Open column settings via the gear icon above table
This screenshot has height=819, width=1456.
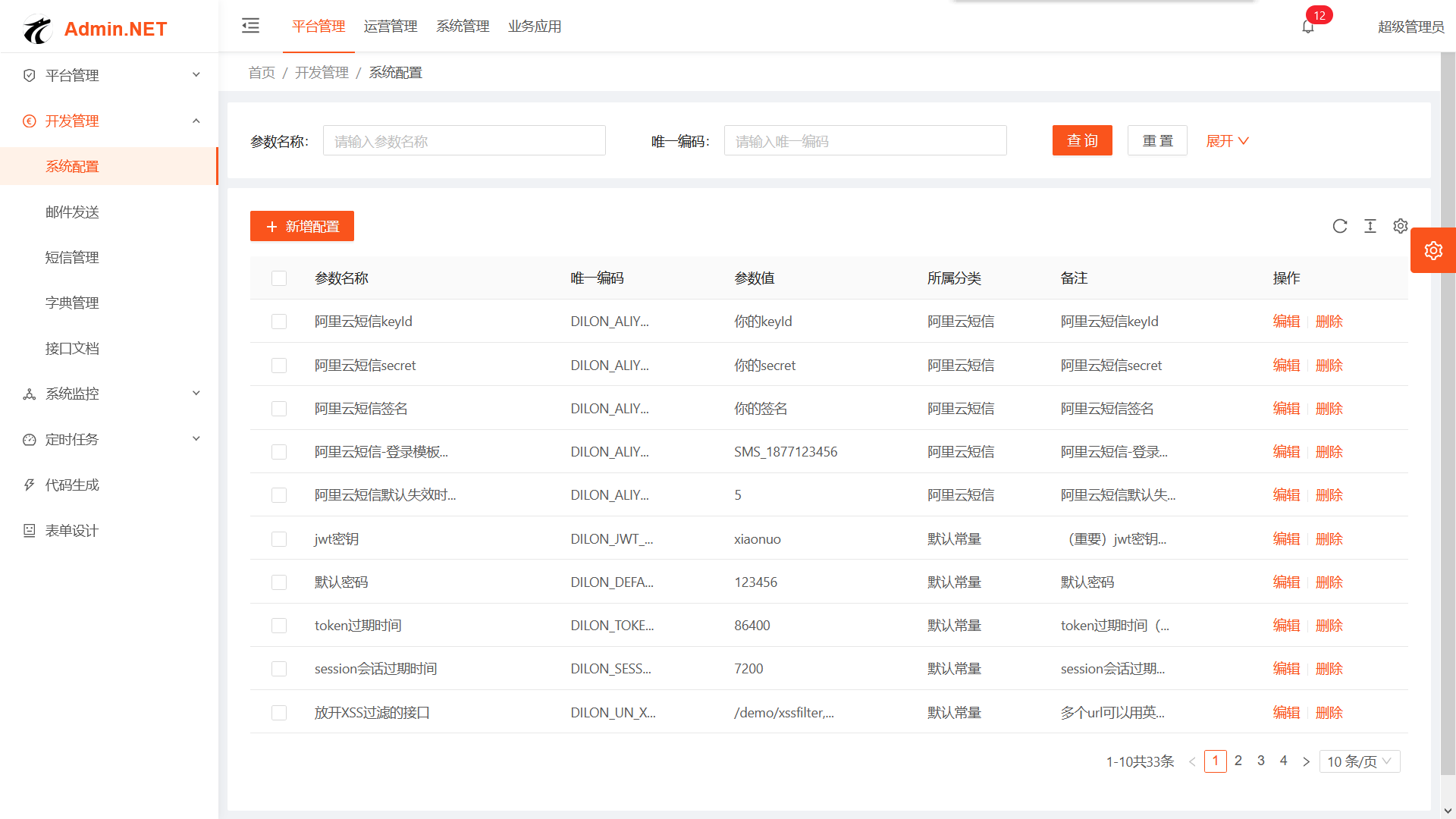[x=1400, y=226]
